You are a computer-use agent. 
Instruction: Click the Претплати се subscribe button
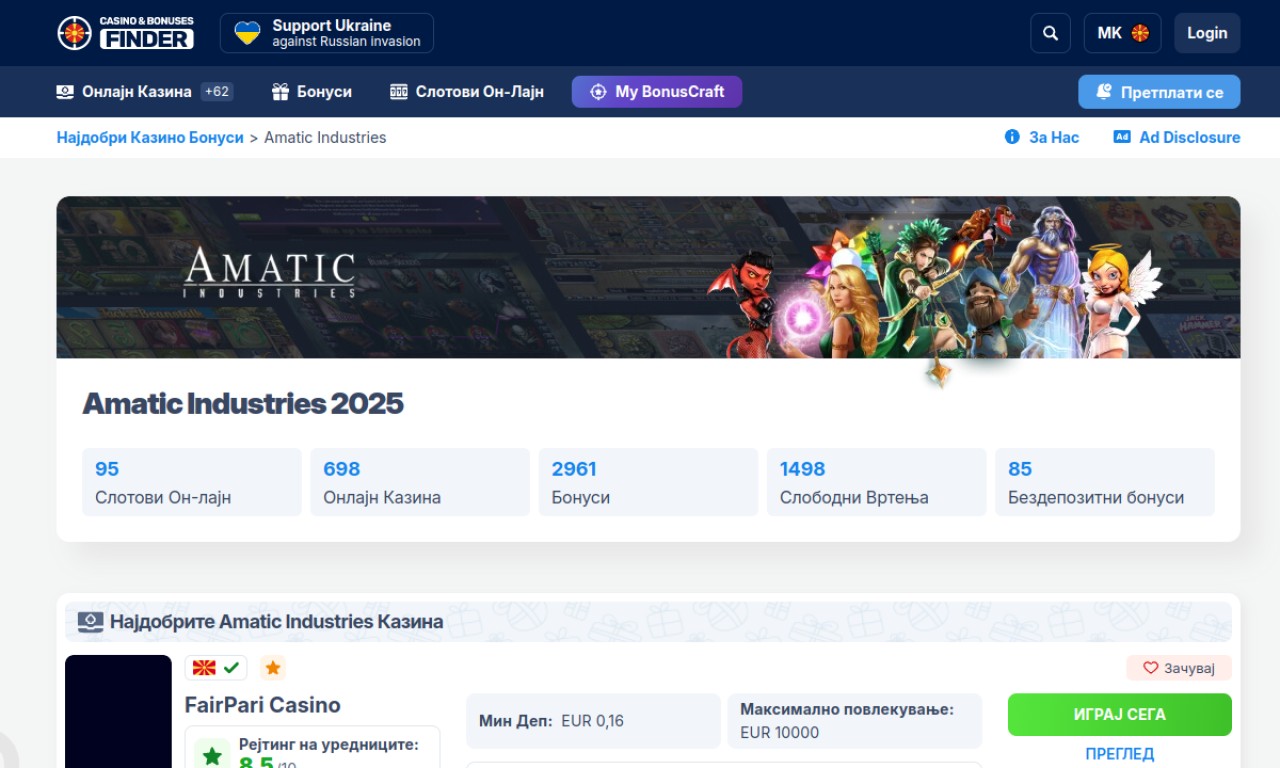pos(1159,92)
